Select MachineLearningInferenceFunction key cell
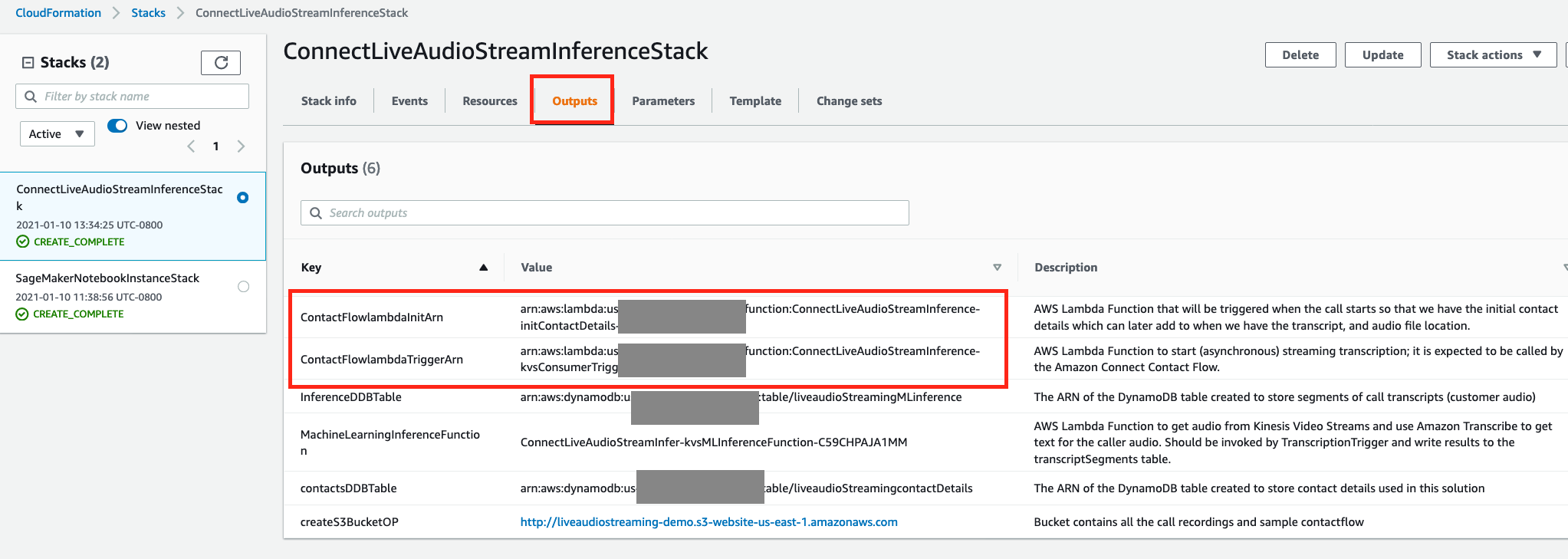Image resolution: width=1568 pixels, height=559 pixels. 390,442
